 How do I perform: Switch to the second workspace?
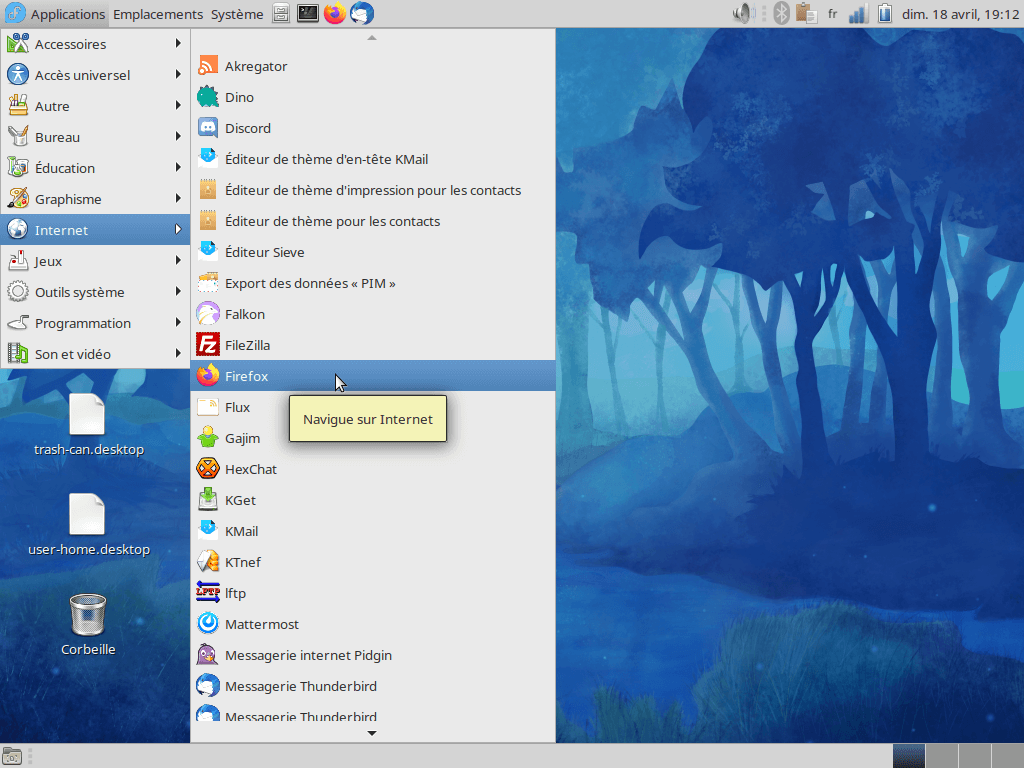[x=942, y=756]
